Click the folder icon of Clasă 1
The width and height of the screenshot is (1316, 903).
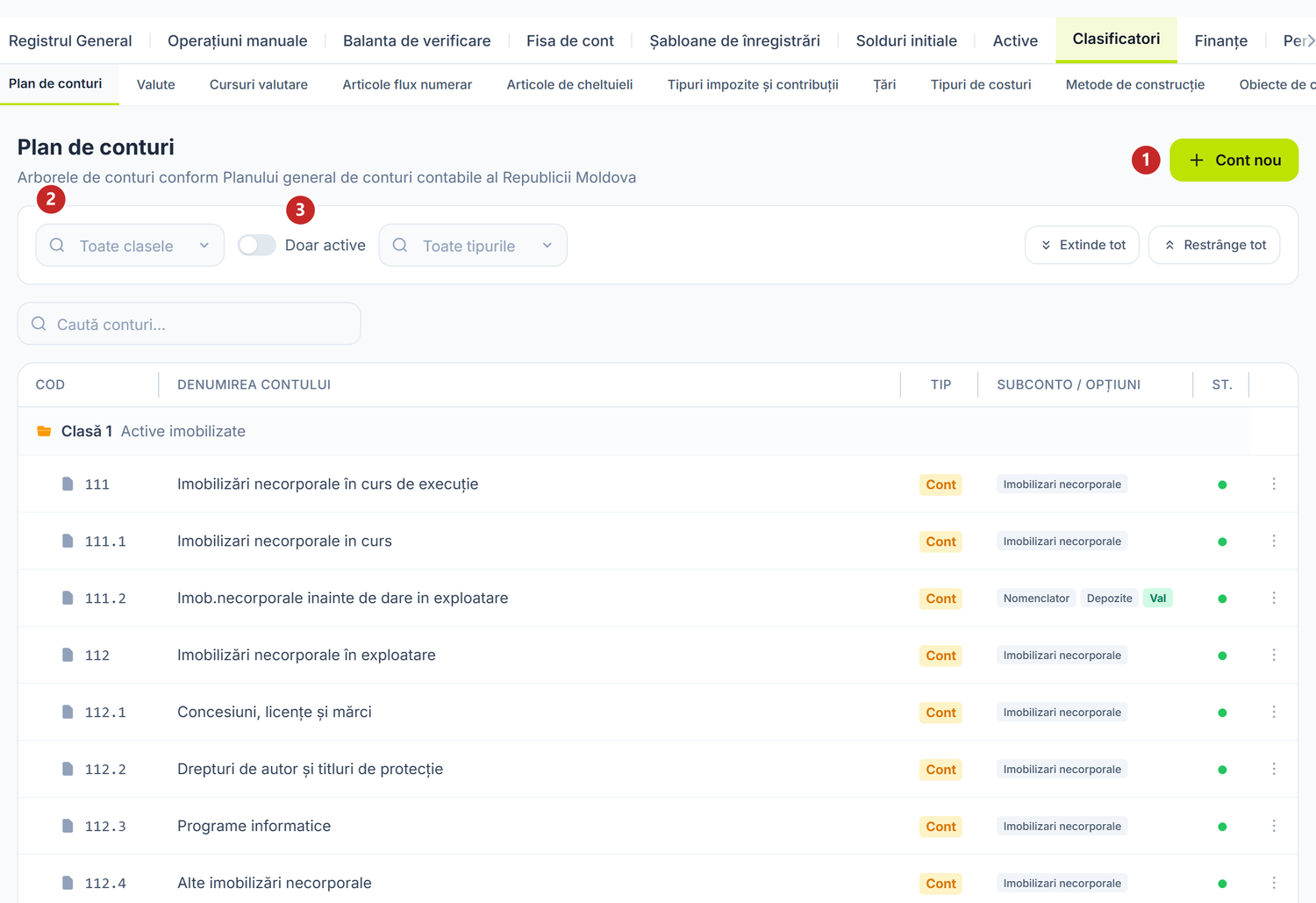click(44, 431)
